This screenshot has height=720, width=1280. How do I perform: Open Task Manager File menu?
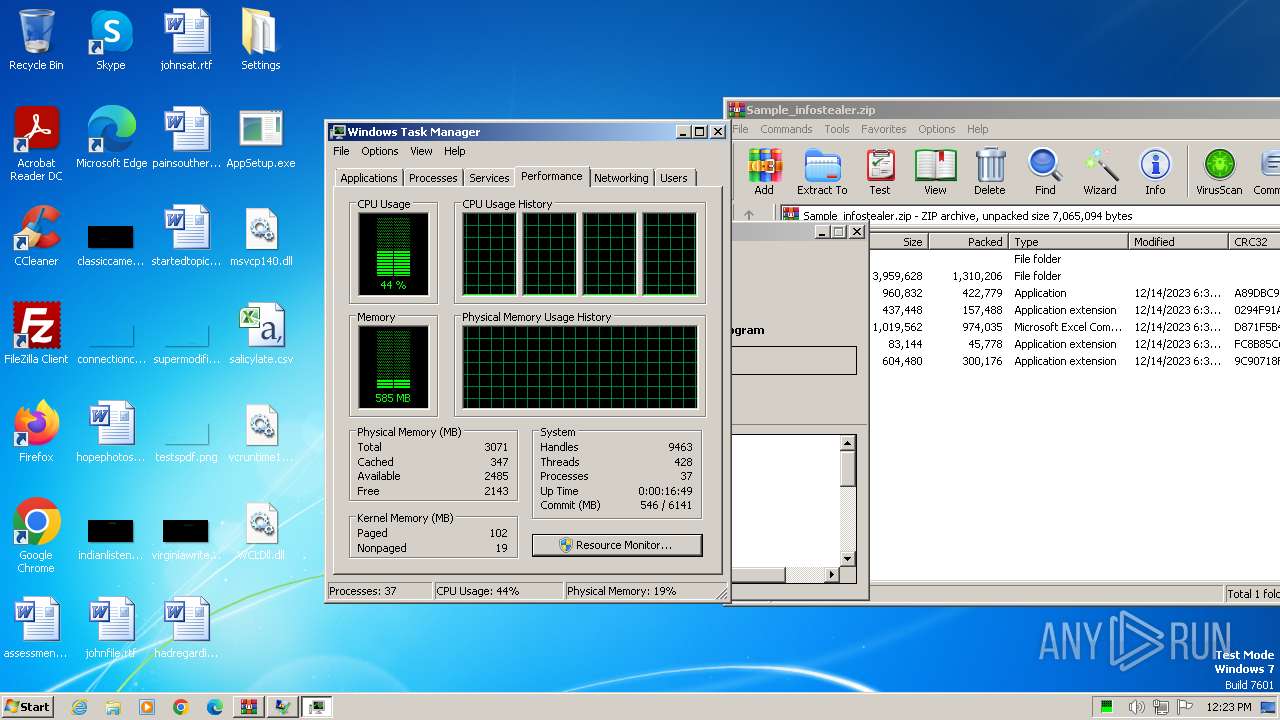341,151
